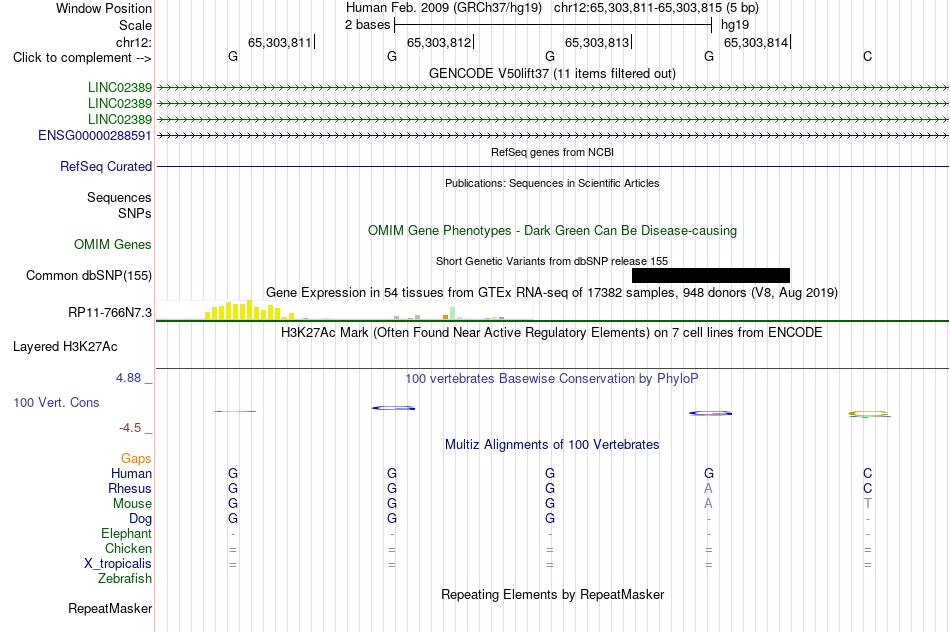The image size is (950, 632).
Task: Open the OMIM Gene Phenotypes track title
Action: click(x=552, y=230)
